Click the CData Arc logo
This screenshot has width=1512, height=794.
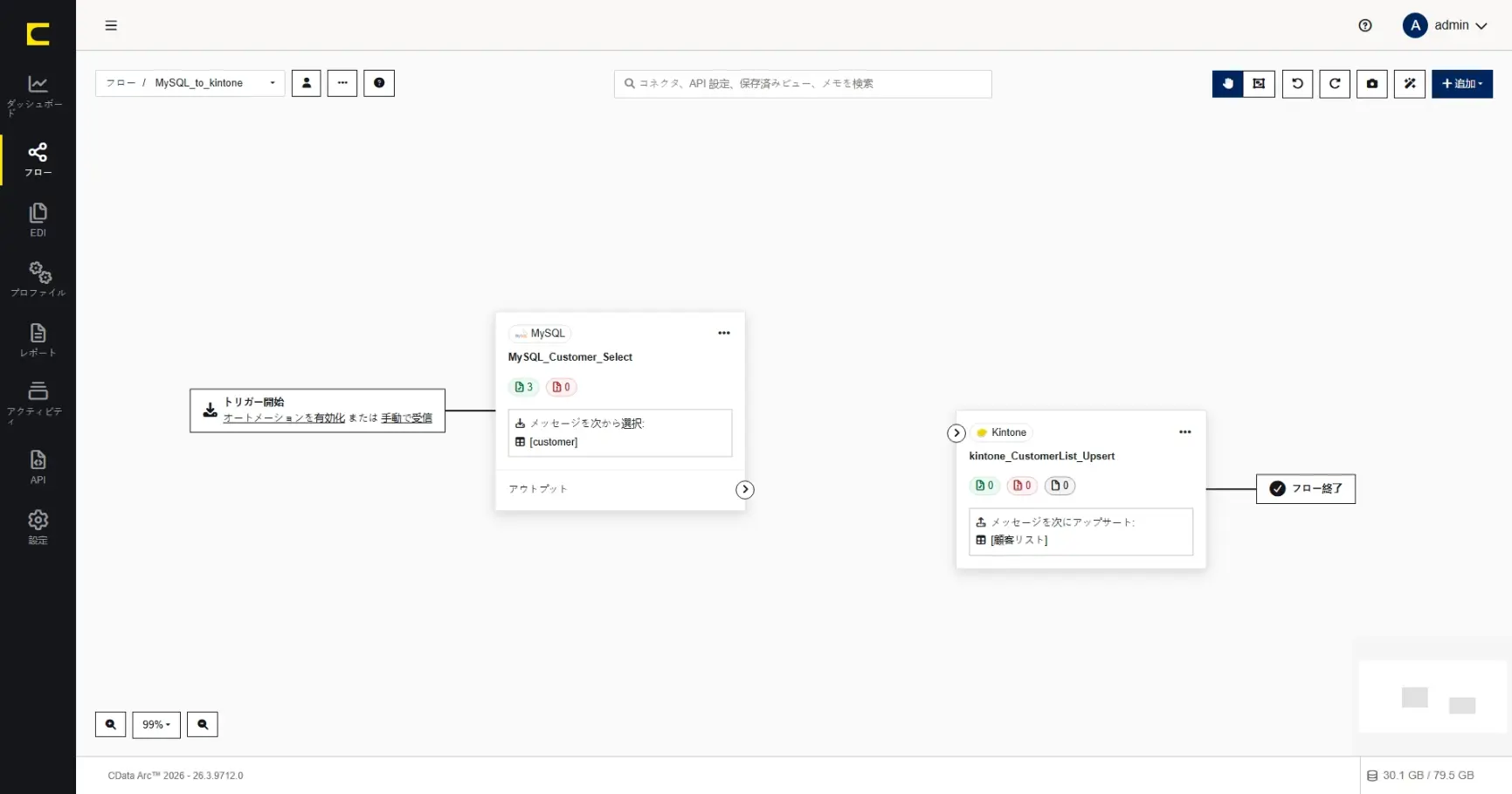coord(38,34)
